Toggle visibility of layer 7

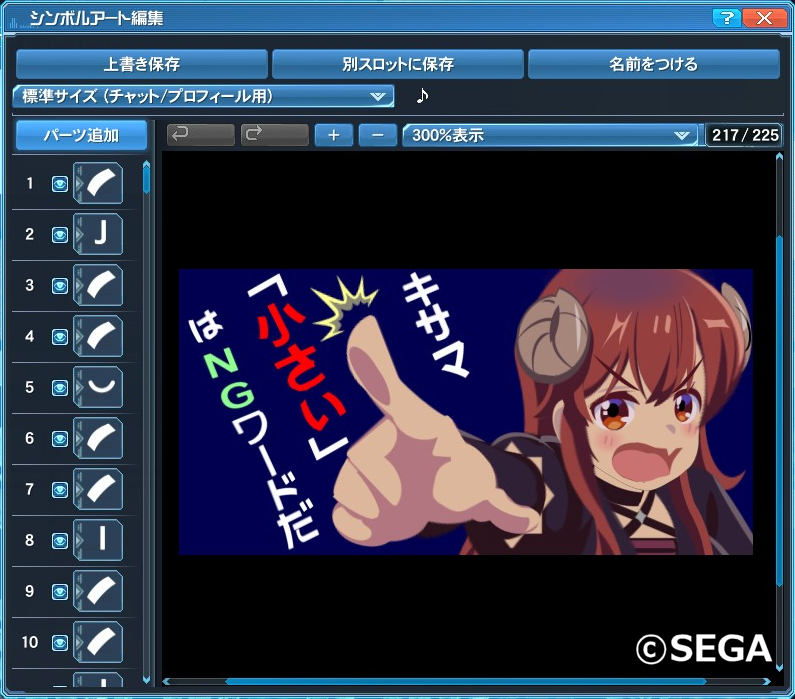[x=60, y=490]
